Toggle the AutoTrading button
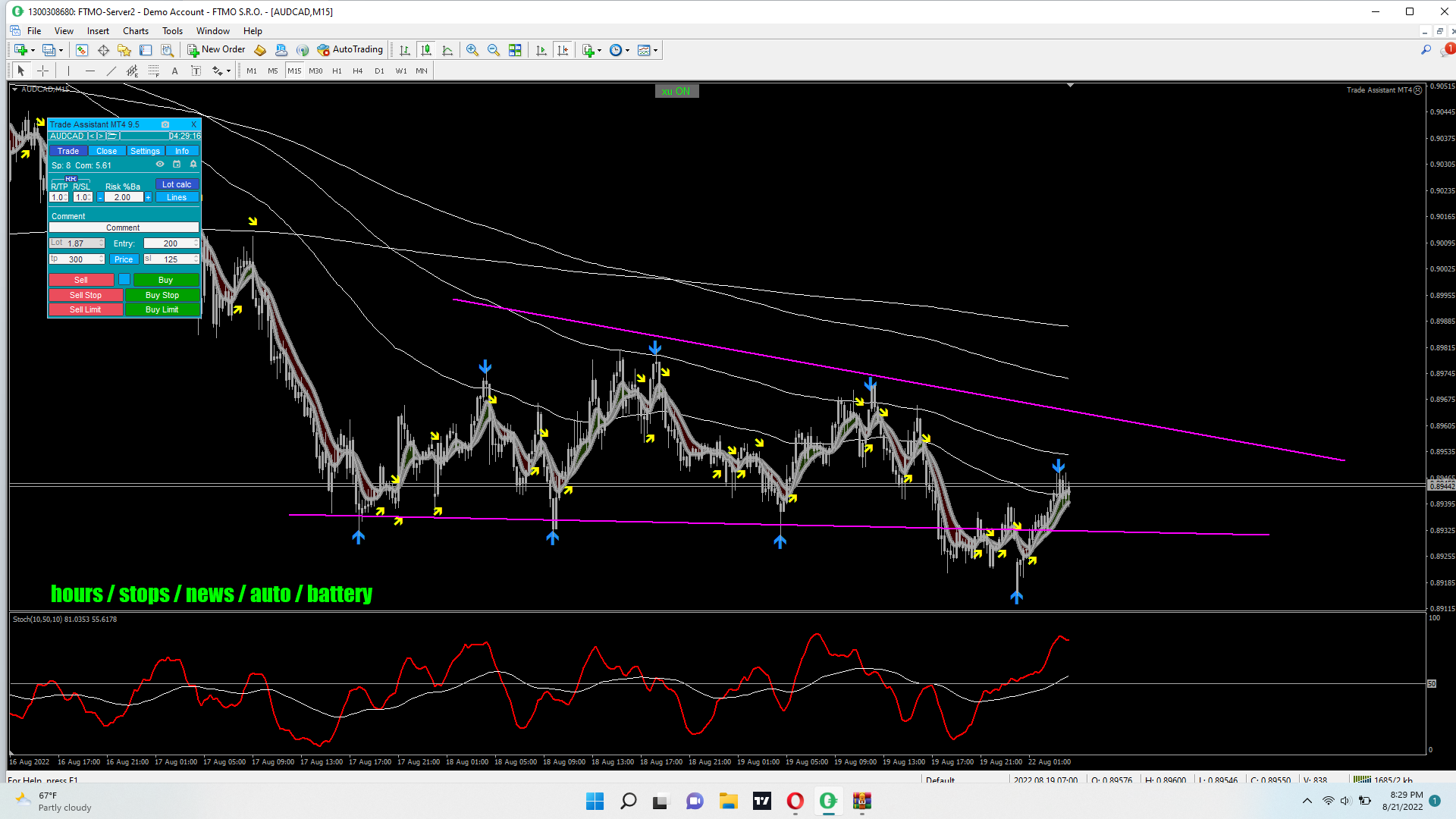 [x=350, y=50]
